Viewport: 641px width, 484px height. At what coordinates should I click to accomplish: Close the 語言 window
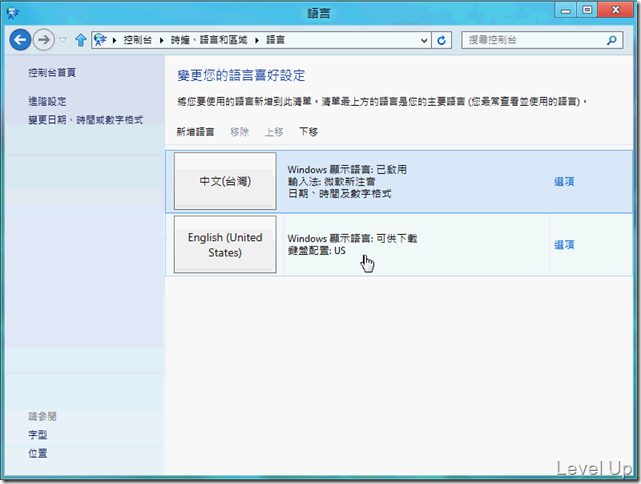(616, 10)
